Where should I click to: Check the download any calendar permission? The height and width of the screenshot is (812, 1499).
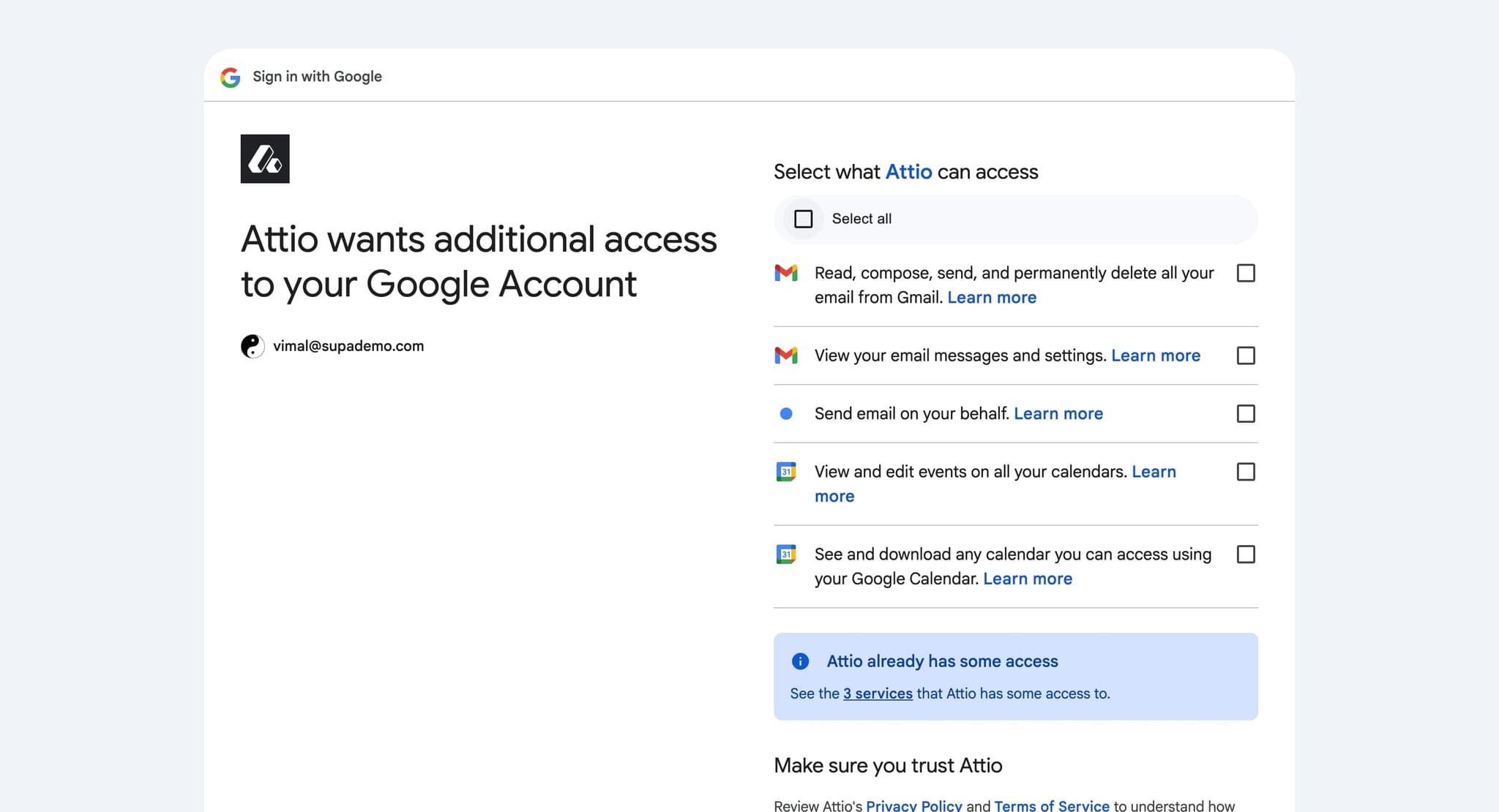[1246, 555]
